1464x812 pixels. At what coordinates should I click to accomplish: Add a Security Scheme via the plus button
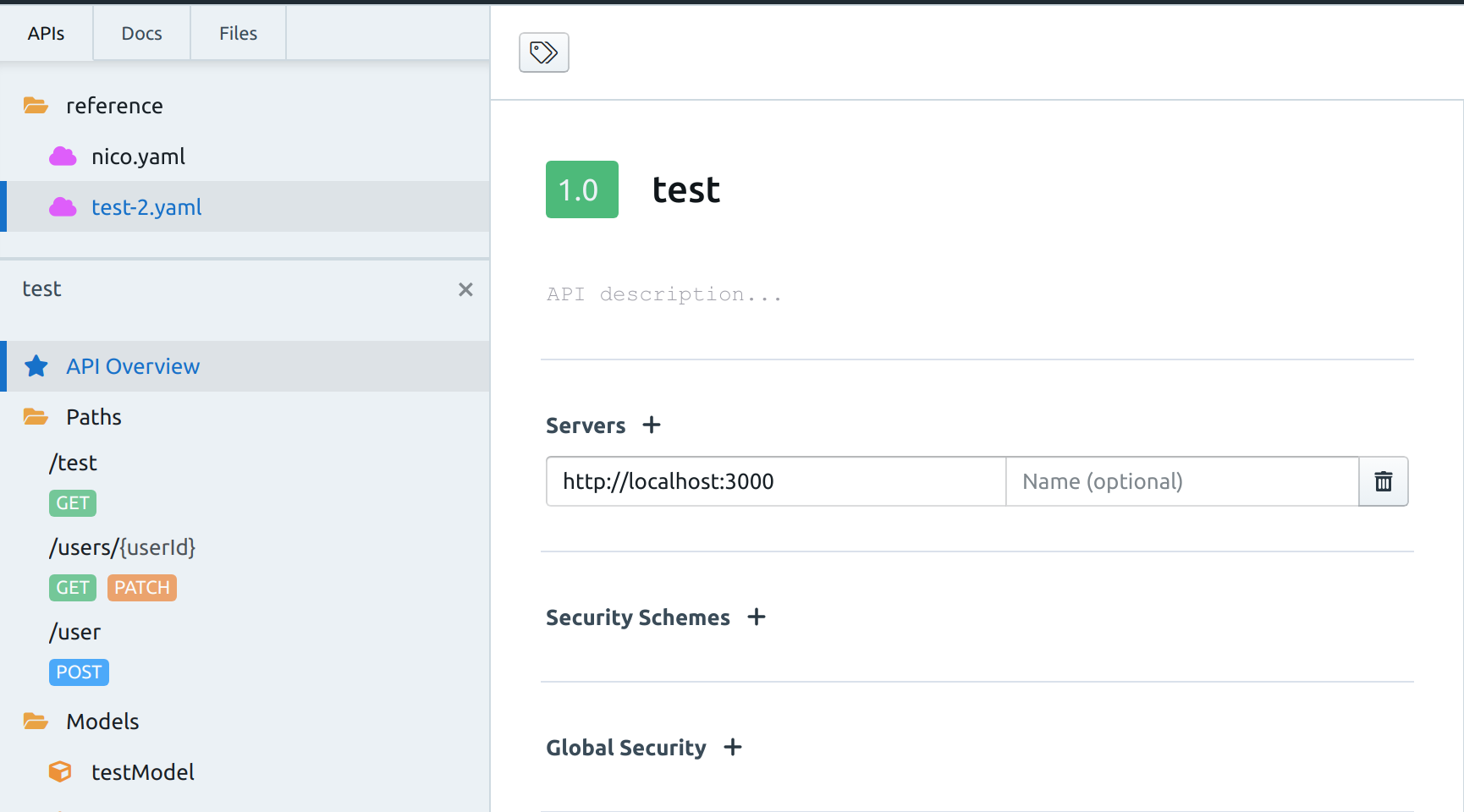757,617
